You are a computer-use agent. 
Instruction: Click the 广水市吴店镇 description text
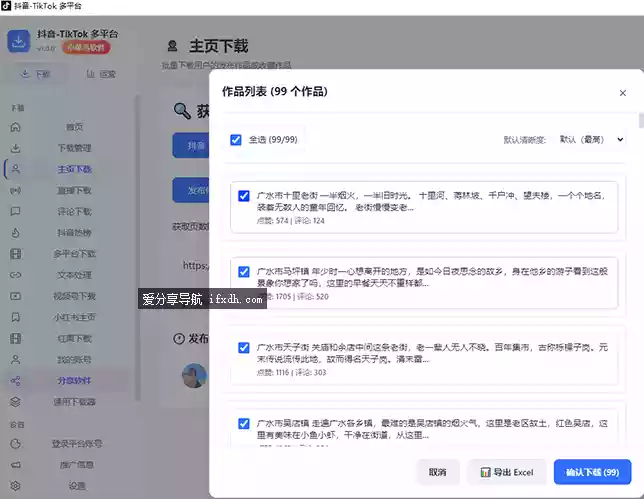pyautogui.click(x=432, y=429)
